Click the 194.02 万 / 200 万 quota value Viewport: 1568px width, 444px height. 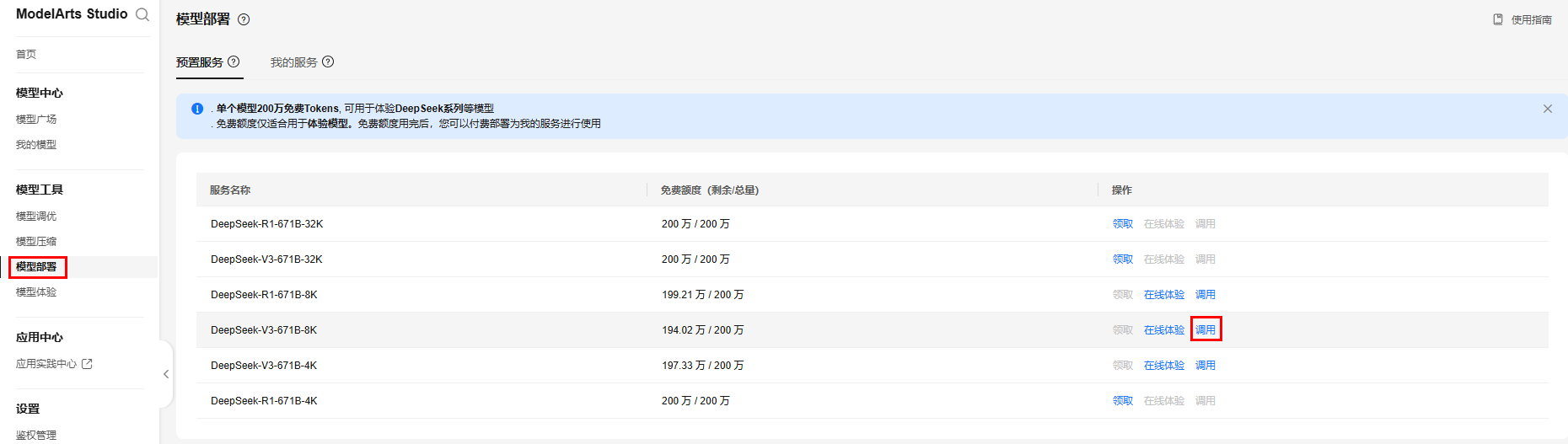tap(703, 330)
